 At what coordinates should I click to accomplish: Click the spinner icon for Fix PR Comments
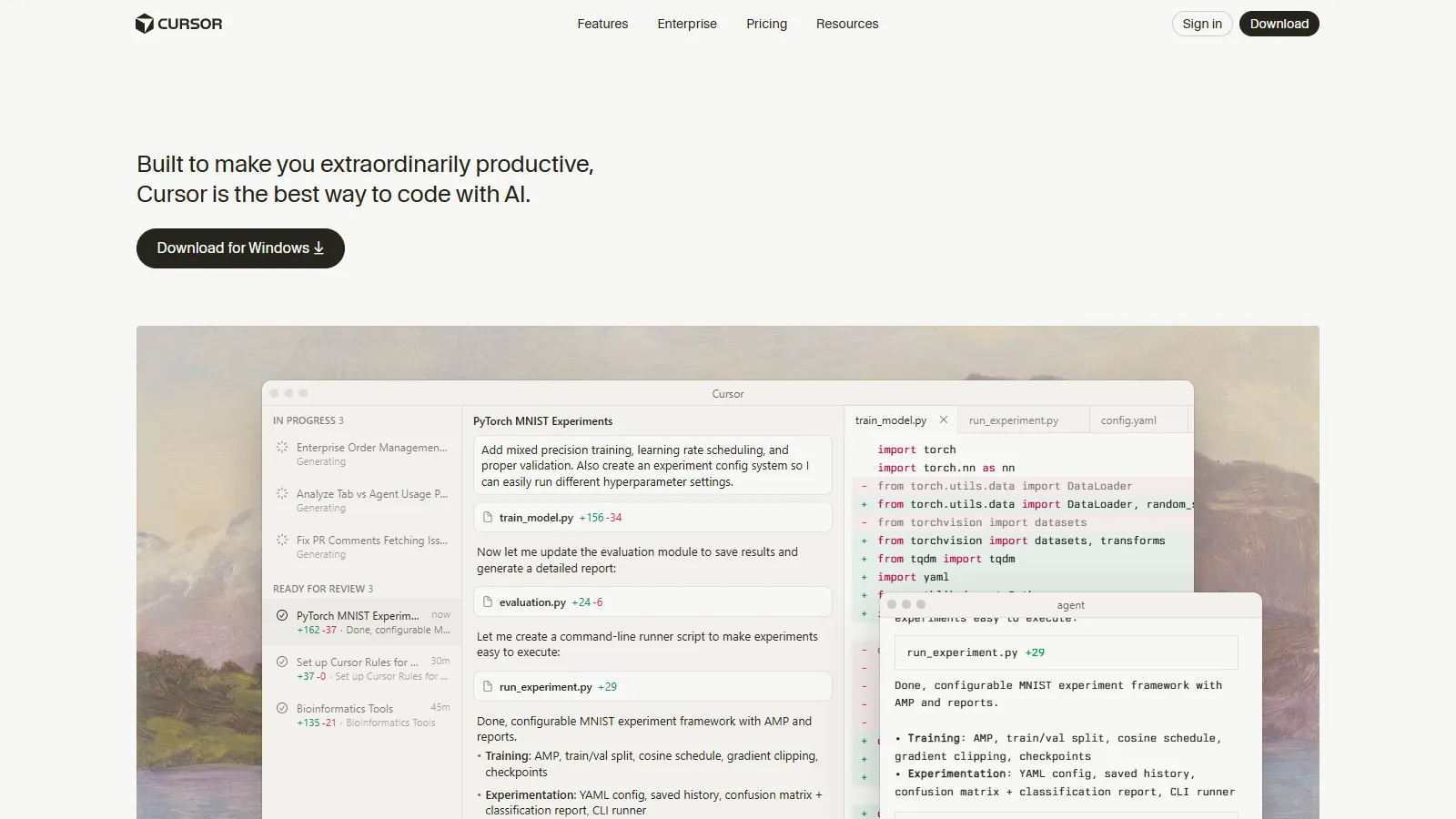[x=282, y=541]
